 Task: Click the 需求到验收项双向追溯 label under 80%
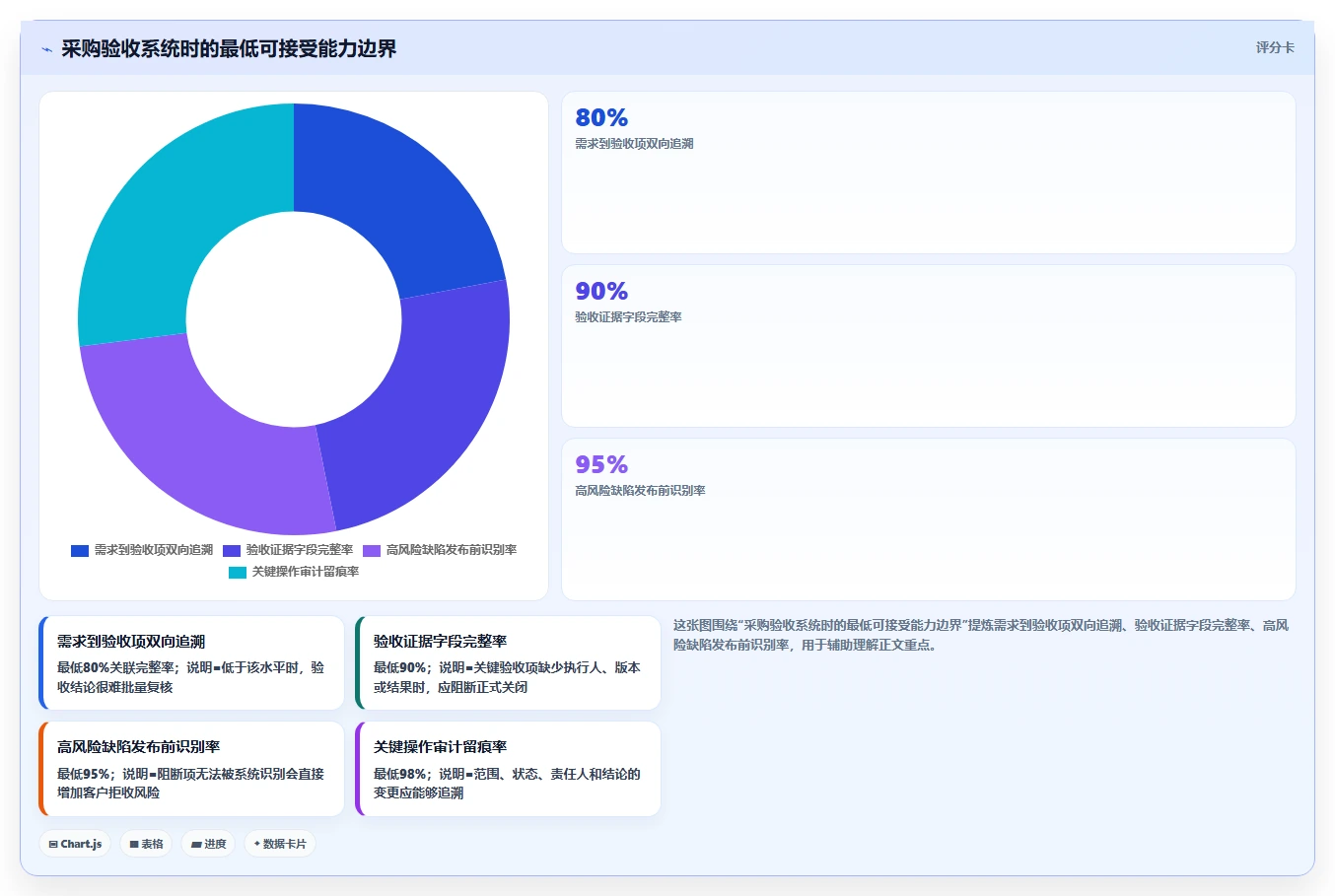pyautogui.click(x=634, y=144)
